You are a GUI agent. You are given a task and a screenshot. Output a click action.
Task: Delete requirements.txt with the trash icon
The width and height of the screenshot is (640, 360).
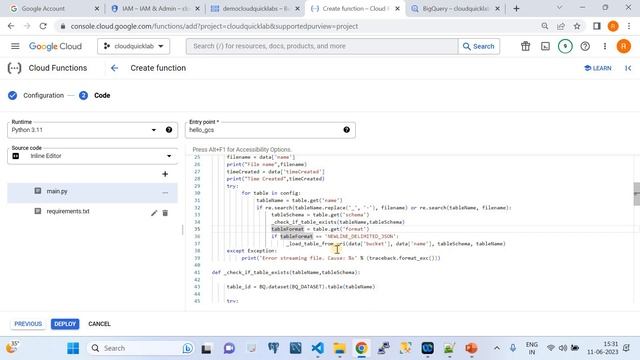click(165, 213)
